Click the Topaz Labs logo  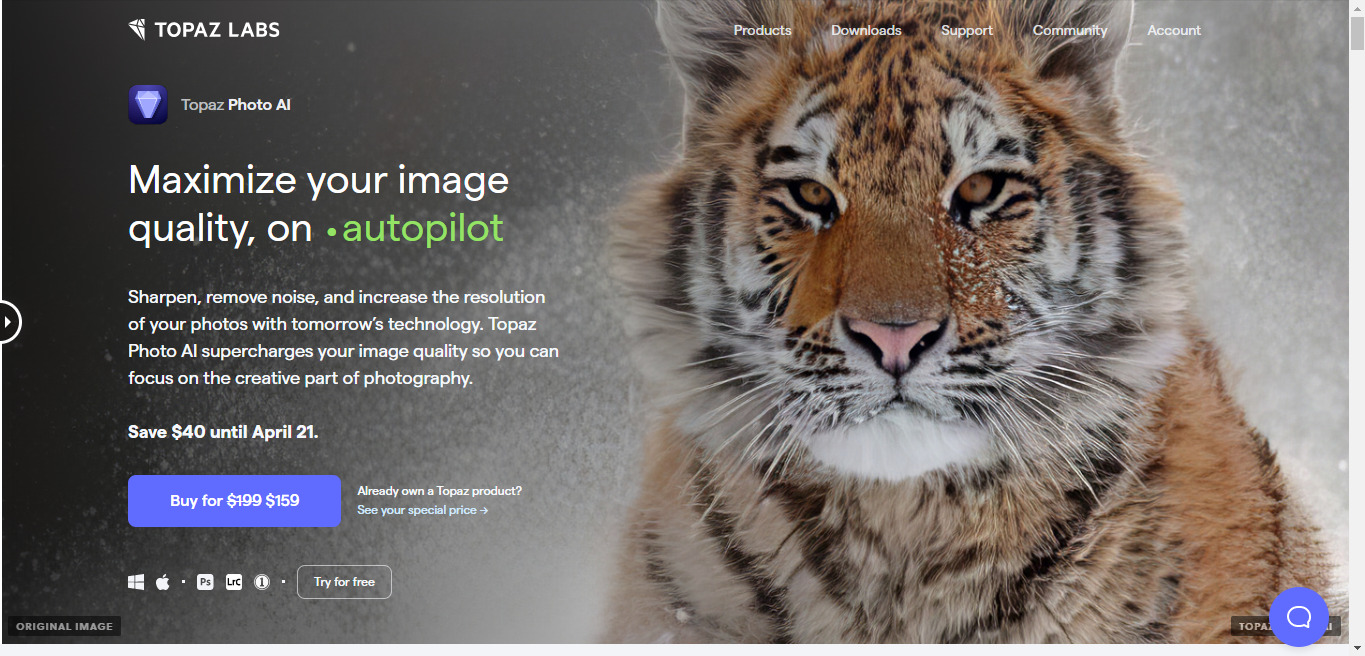tap(204, 29)
